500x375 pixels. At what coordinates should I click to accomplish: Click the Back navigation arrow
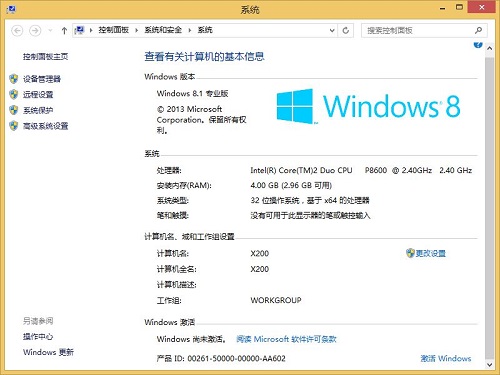pyautogui.click(x=17, y=31)
